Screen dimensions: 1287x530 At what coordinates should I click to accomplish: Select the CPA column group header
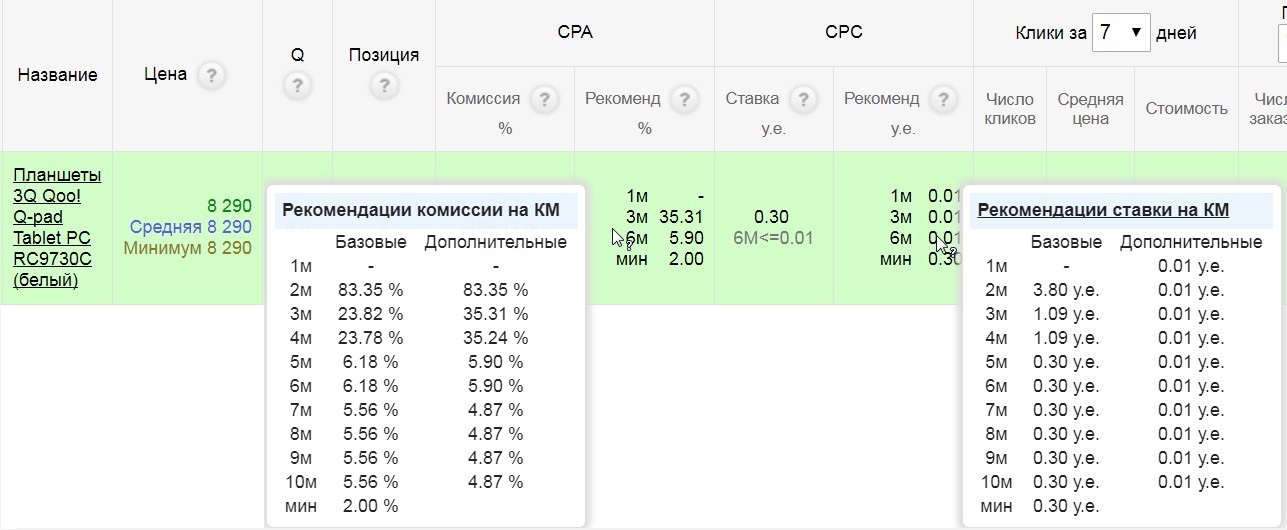575,32
